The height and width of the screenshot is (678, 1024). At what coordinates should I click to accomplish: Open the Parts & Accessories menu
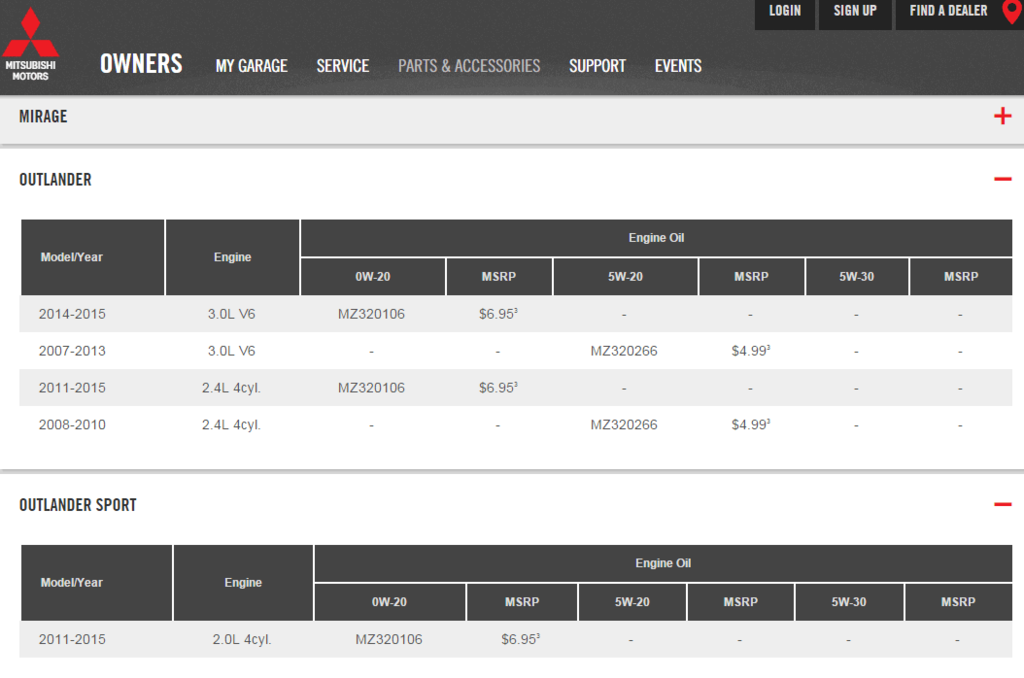pos(469,66)
